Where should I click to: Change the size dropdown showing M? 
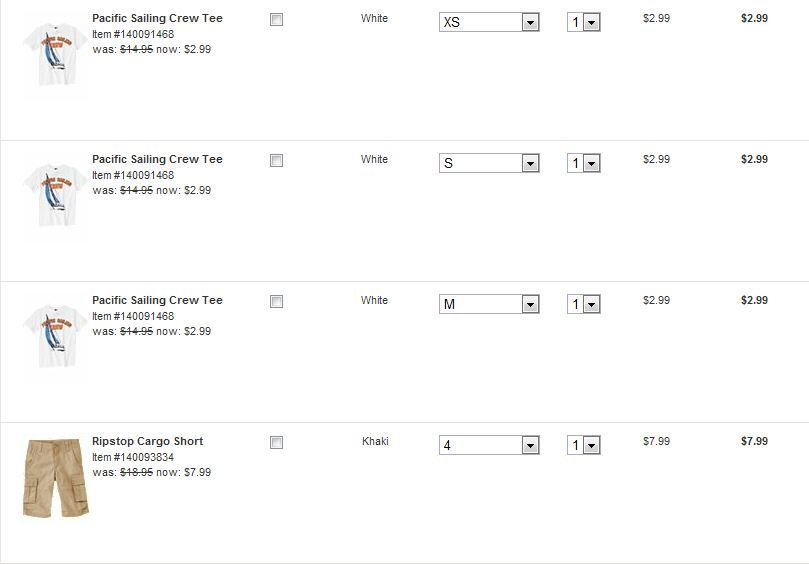tap(489, 304)
